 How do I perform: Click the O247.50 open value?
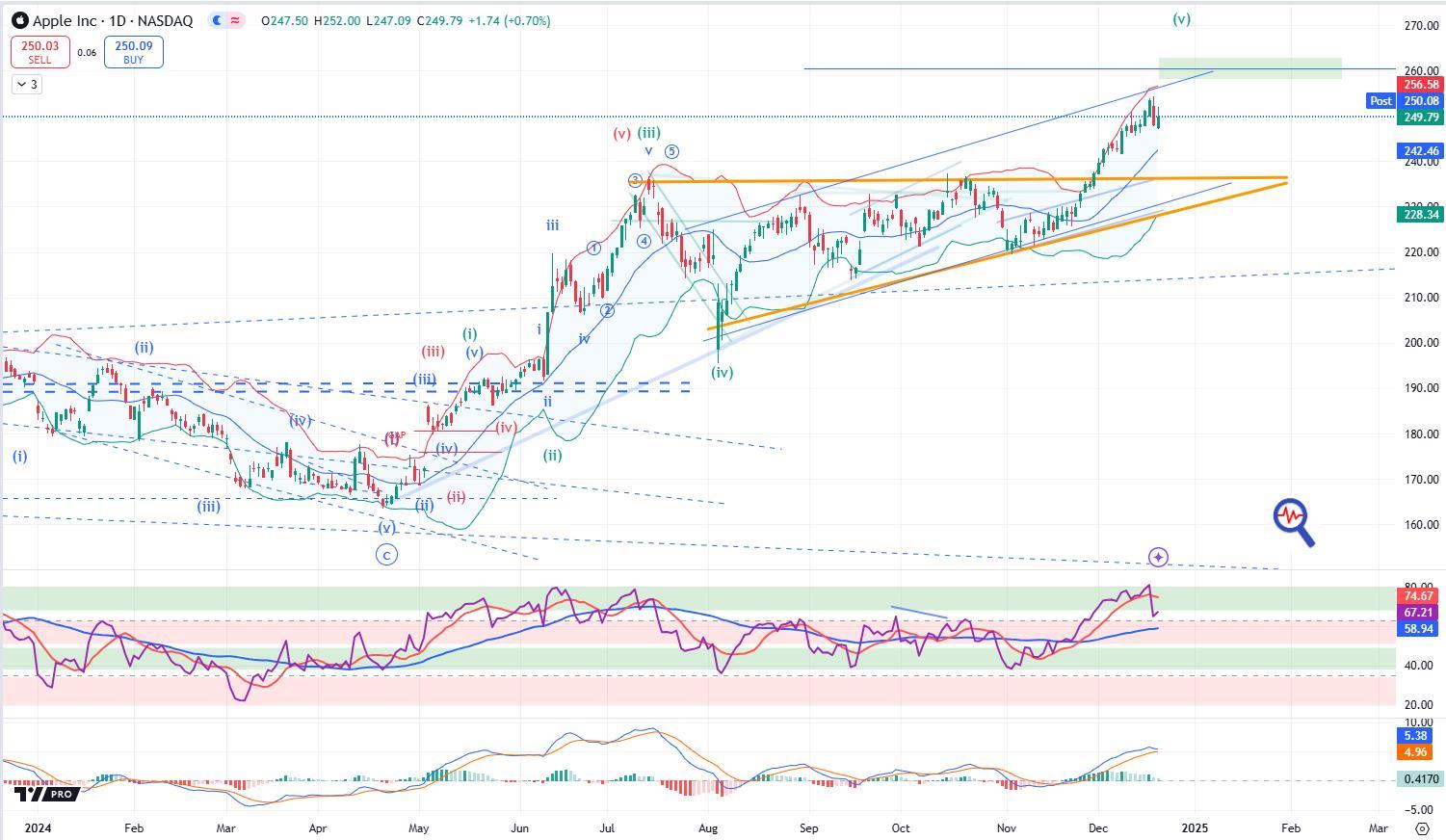tap(284, 20)
